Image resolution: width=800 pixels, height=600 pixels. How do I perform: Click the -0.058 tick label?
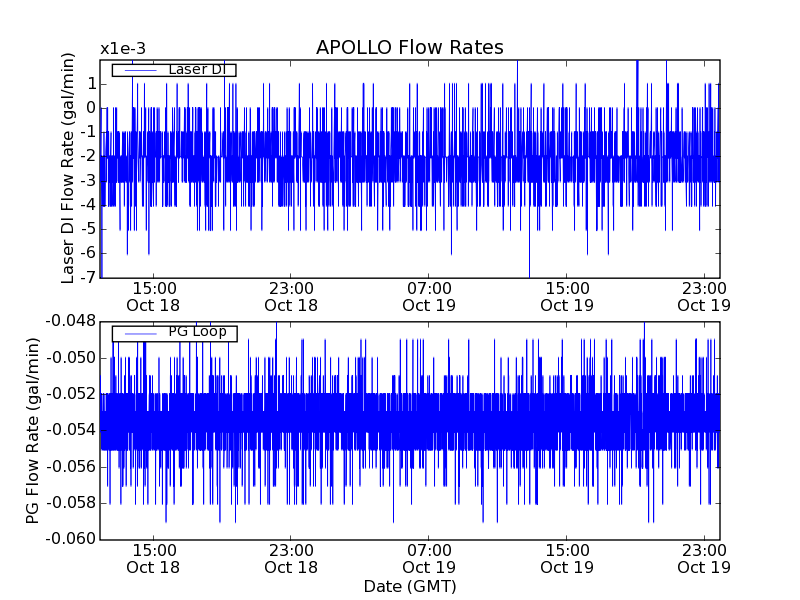[x=71, y=503]
